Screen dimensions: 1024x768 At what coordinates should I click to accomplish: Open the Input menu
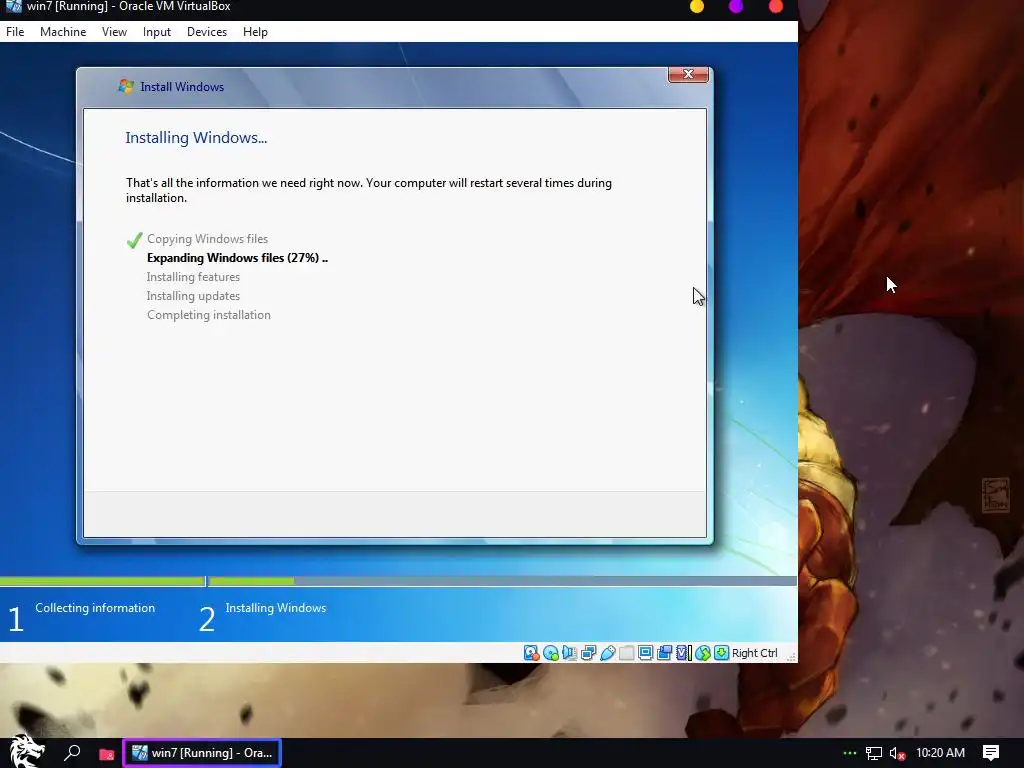point(157,31)
